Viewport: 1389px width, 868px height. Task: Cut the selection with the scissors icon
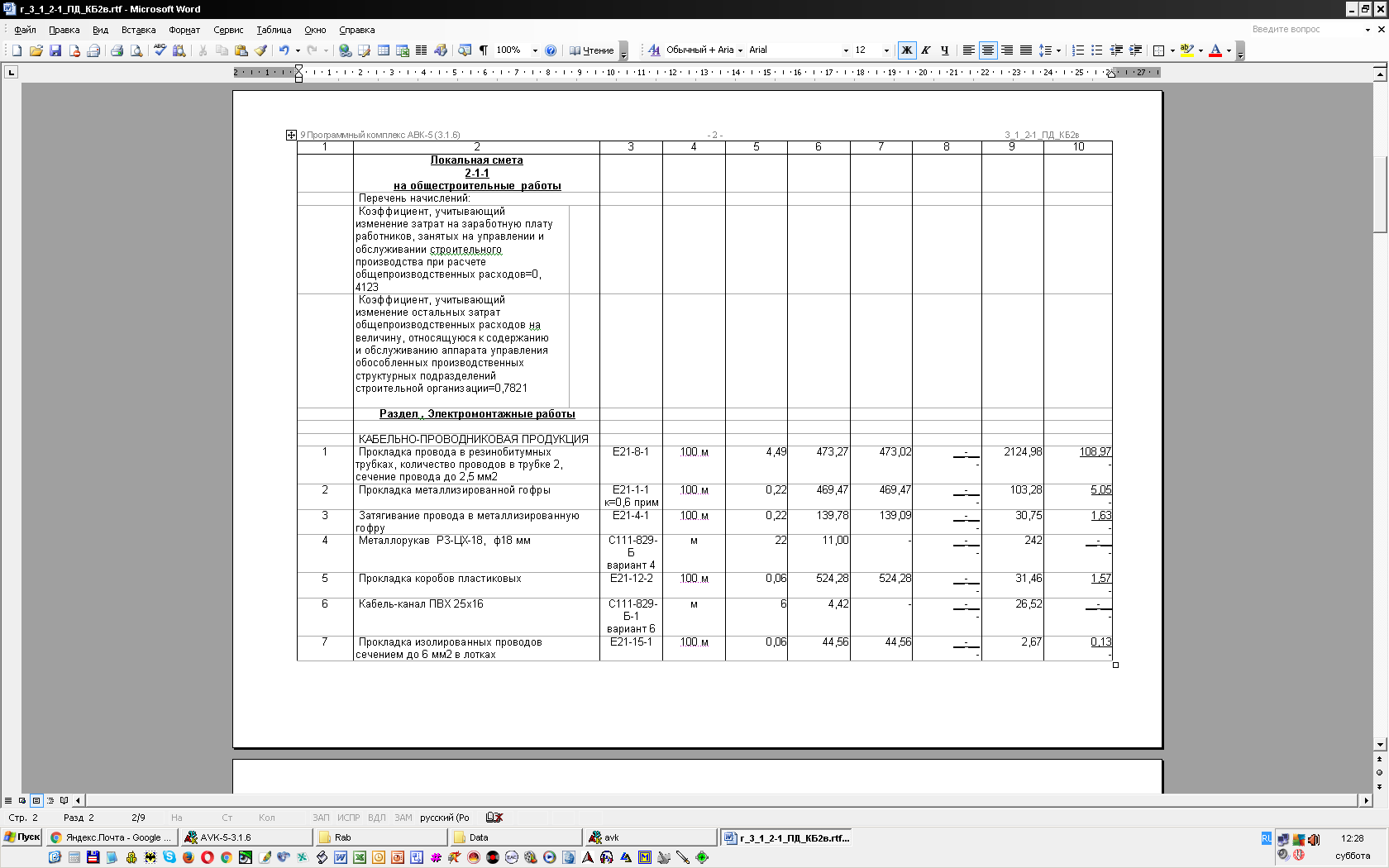point(203,50)
